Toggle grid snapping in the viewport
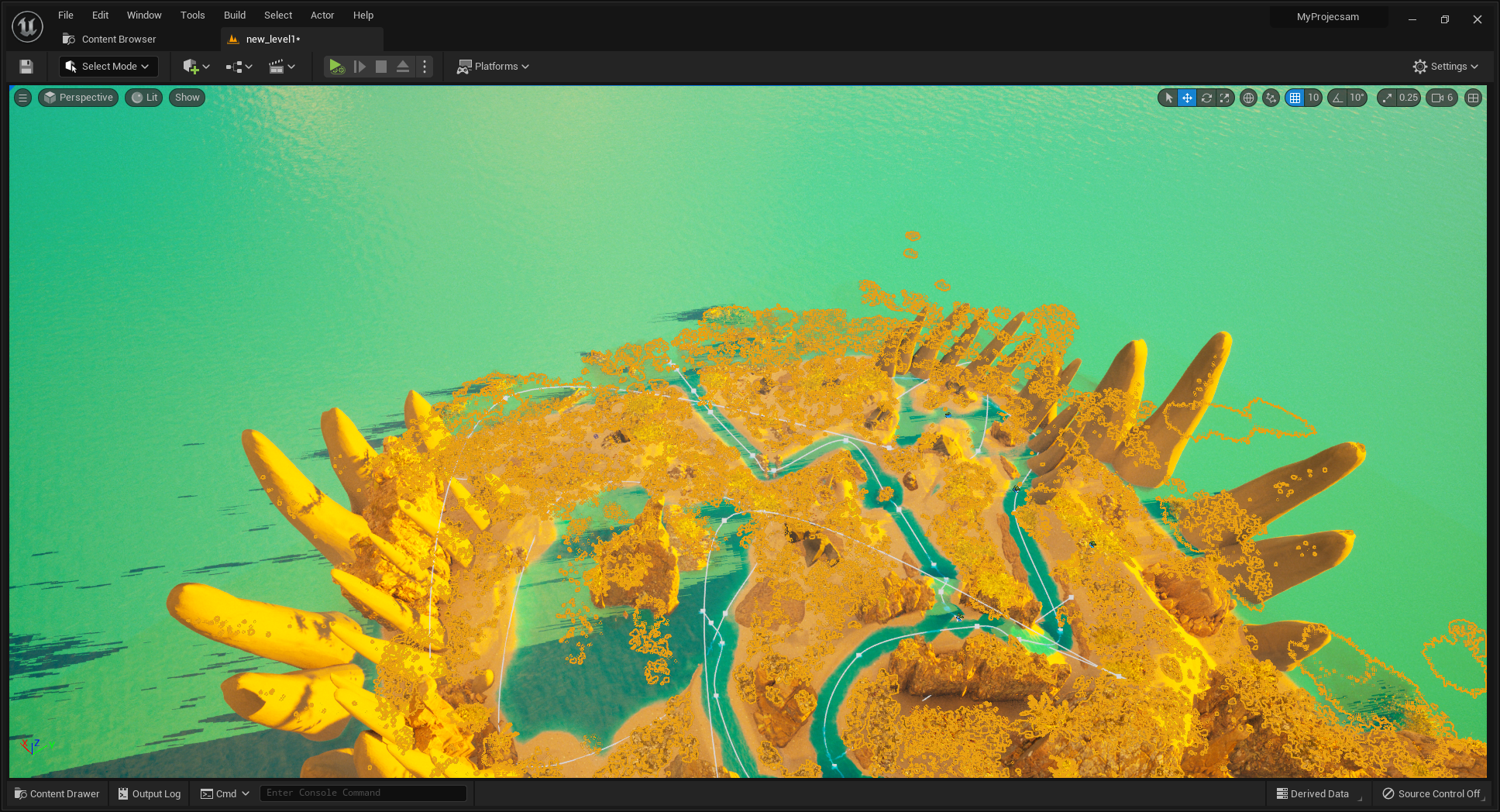The height and width of the screenshot is (812, 1500). (x=1295, y=98)
